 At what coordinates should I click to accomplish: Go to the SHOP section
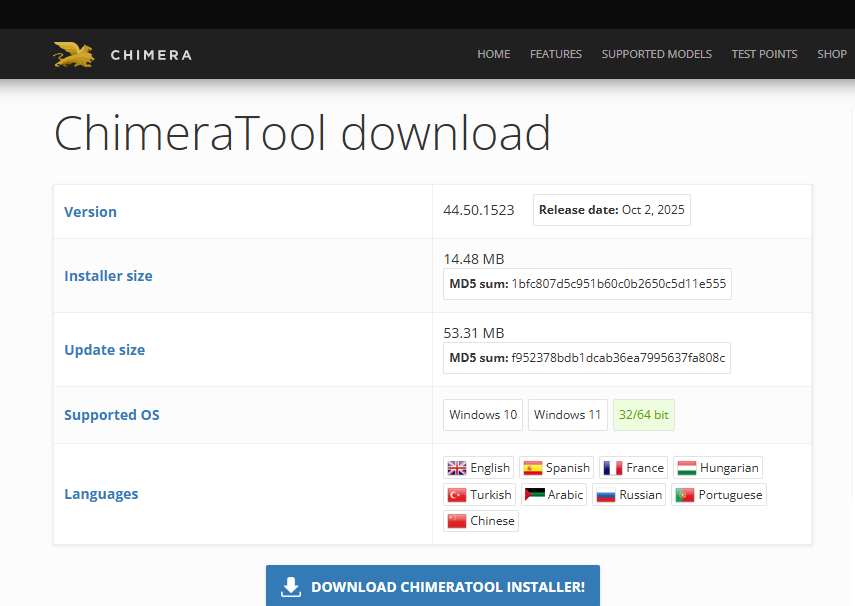tap(831, 54)
